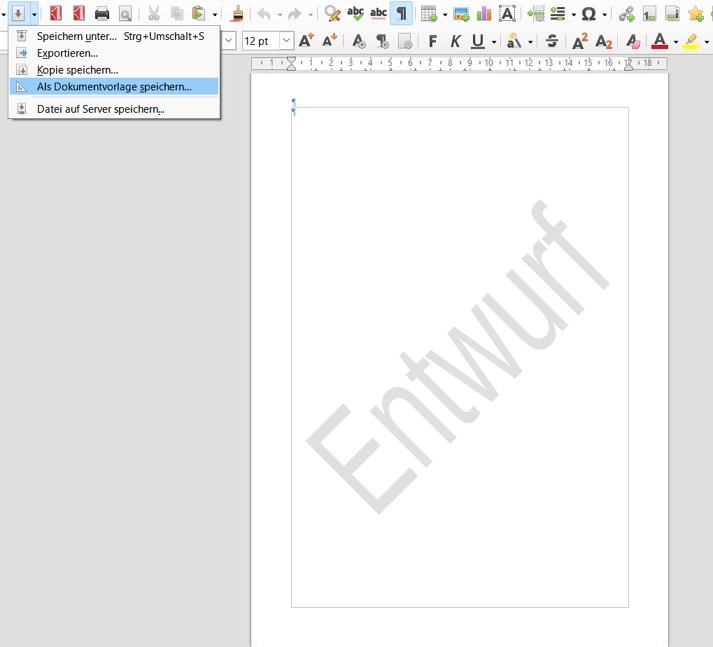The height and width of the screenshot is (647, 713).
Task: Select 'Datei auf Server speichern...' entry
Action: (114, 109)
